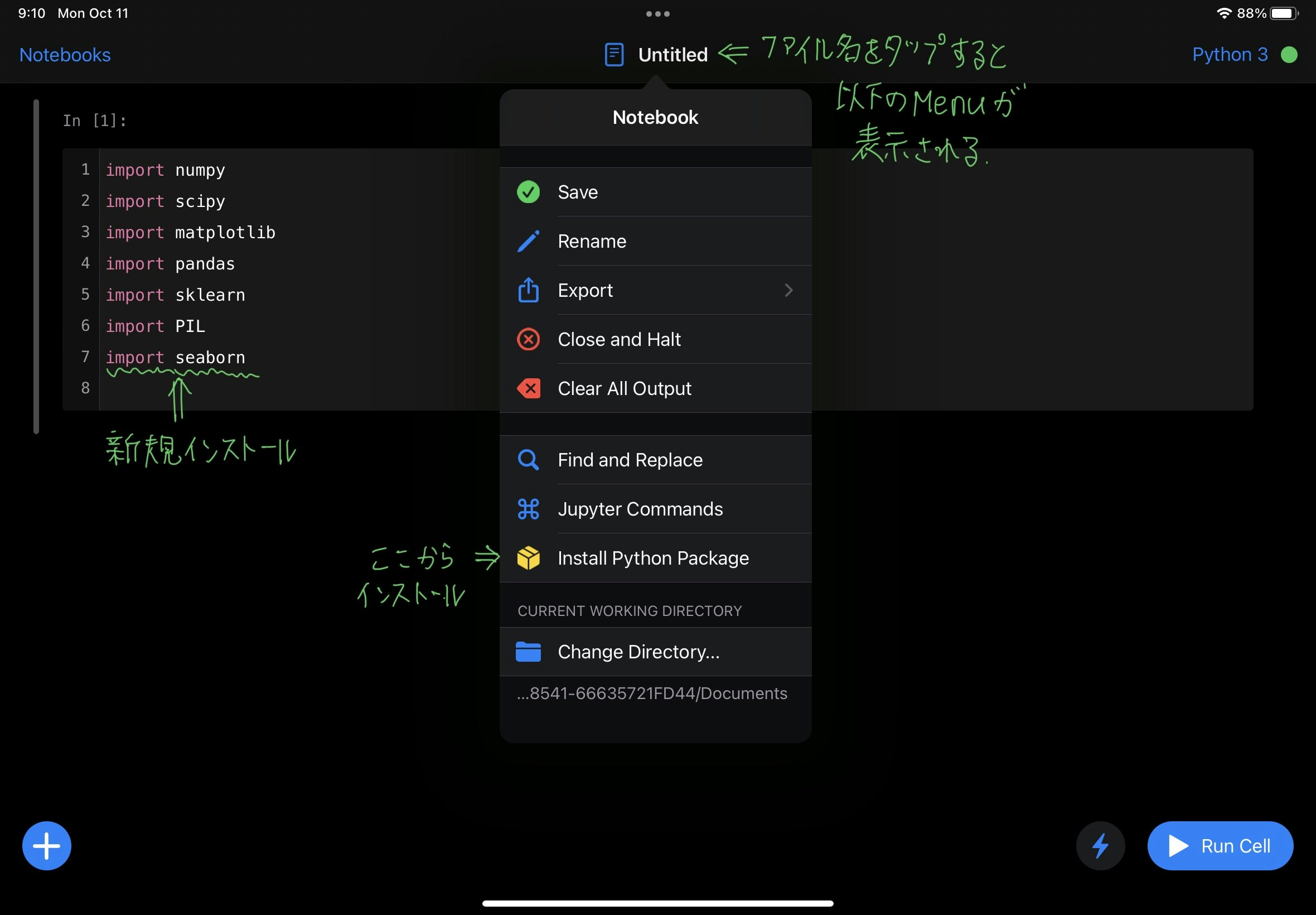
Task: Tap the green Save checkmark icon
Action: (528, 192)
